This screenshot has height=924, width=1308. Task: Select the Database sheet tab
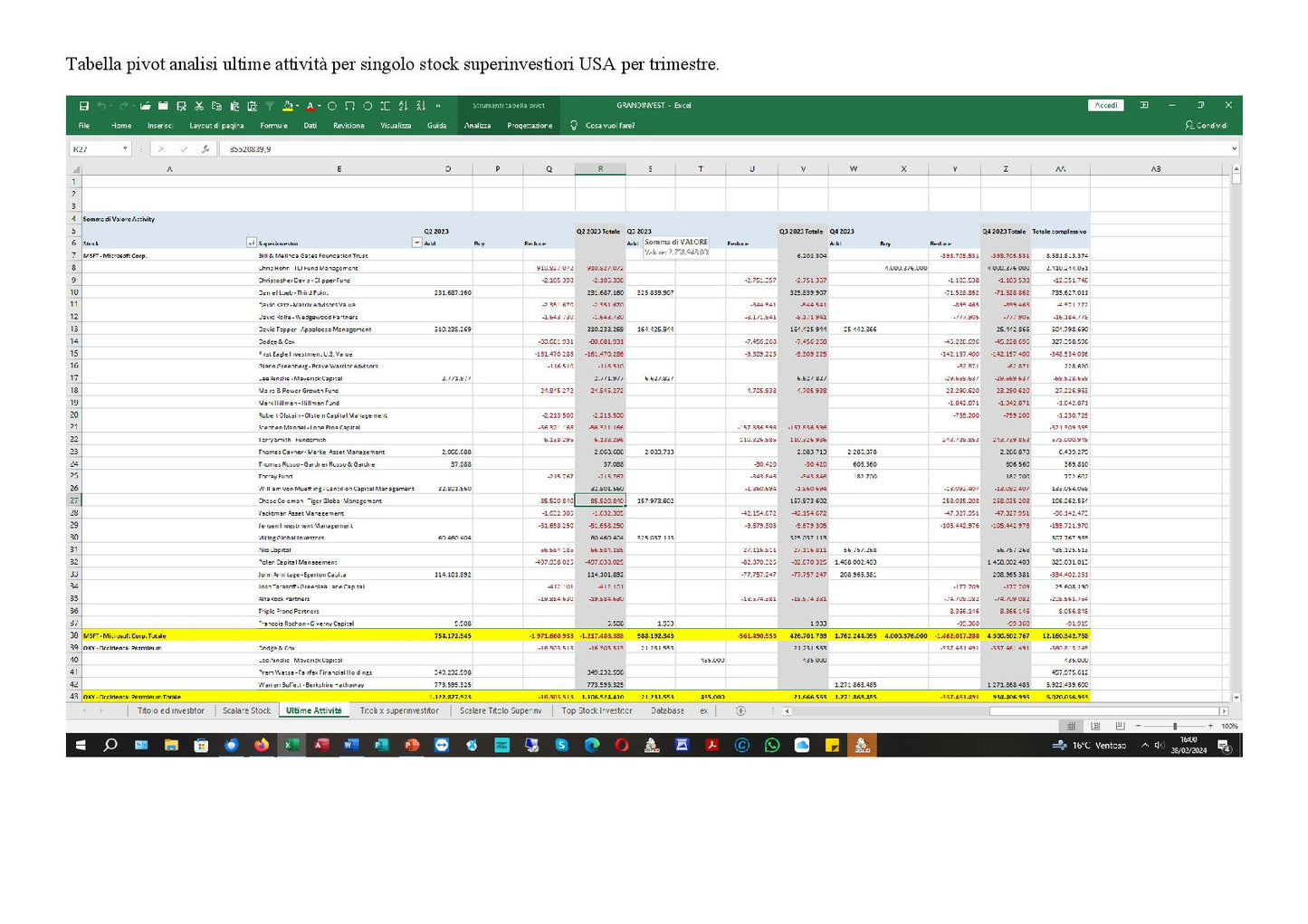click(x=667, y=710)
